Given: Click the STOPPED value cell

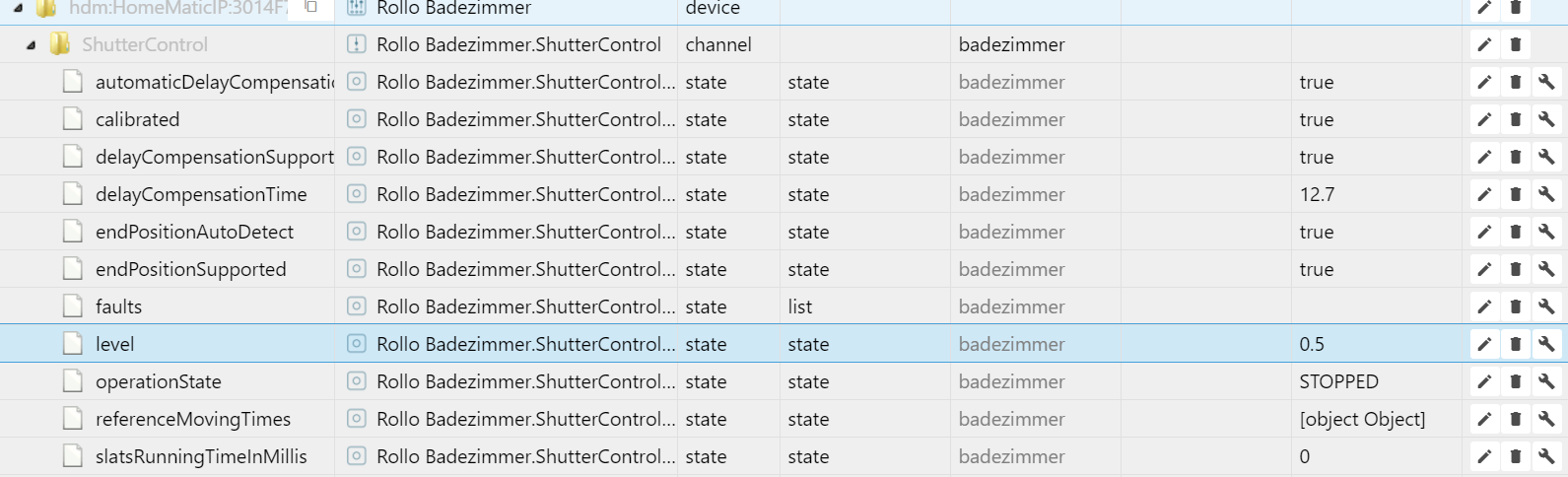Looking at the screenshot, I should click(x=1338, y=381).
